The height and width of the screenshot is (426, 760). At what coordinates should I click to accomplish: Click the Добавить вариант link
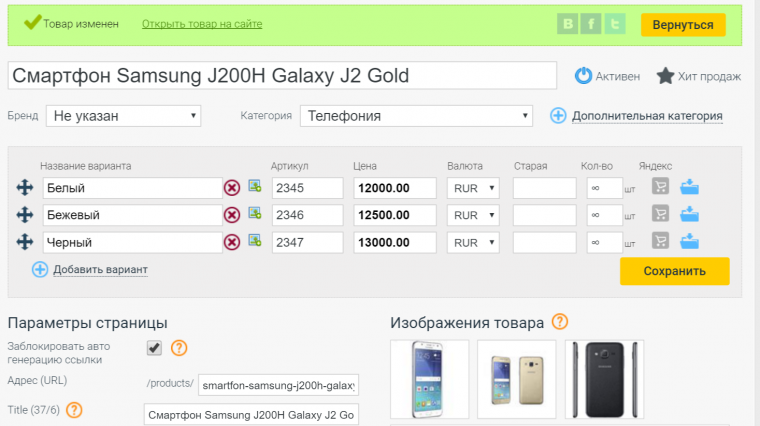click(100, 269)
